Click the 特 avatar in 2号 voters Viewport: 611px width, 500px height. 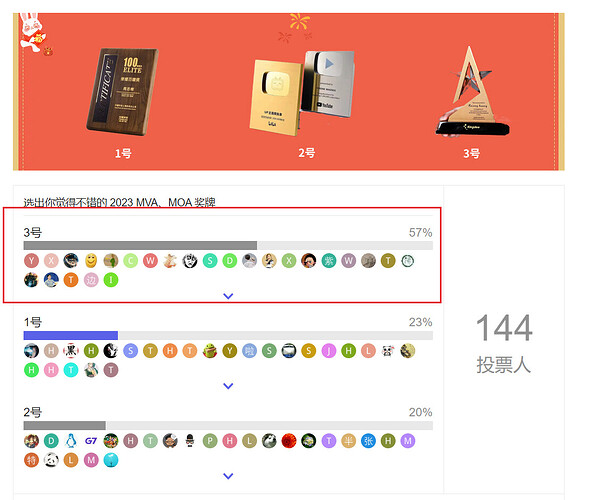(31, 460)
